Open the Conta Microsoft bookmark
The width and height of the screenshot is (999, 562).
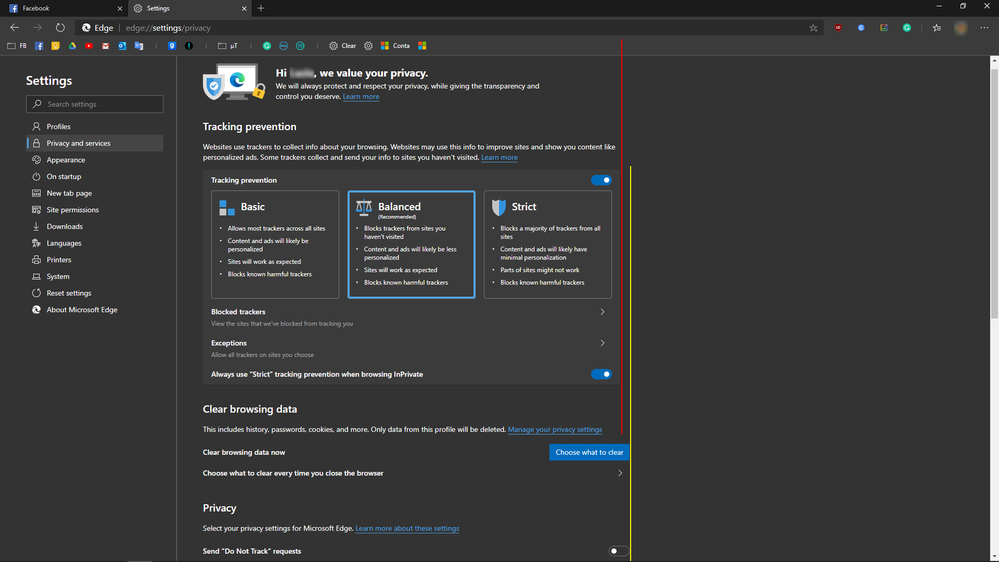click(x=395, y=46)
